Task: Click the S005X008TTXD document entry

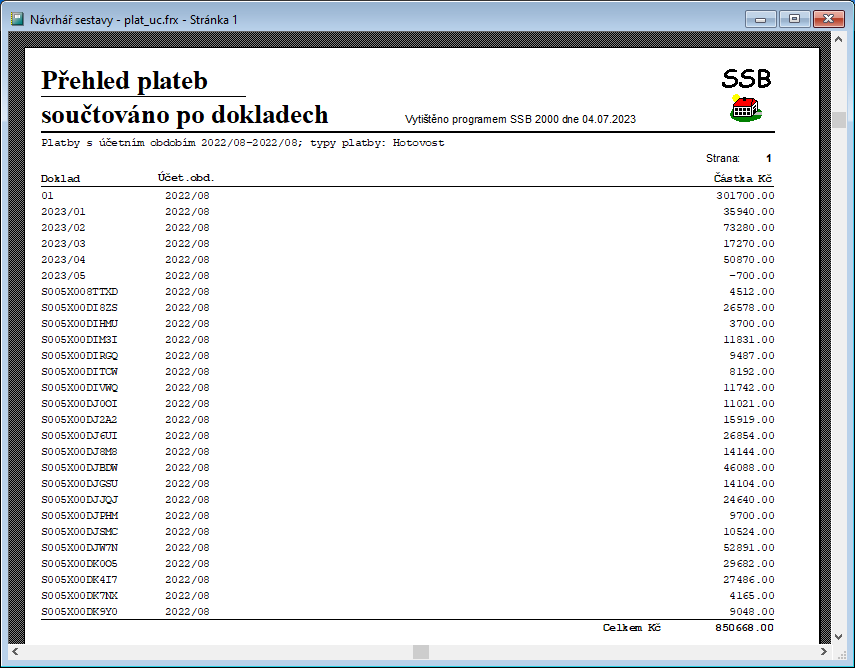Action: pyautogui.click(x=86, y=291)
